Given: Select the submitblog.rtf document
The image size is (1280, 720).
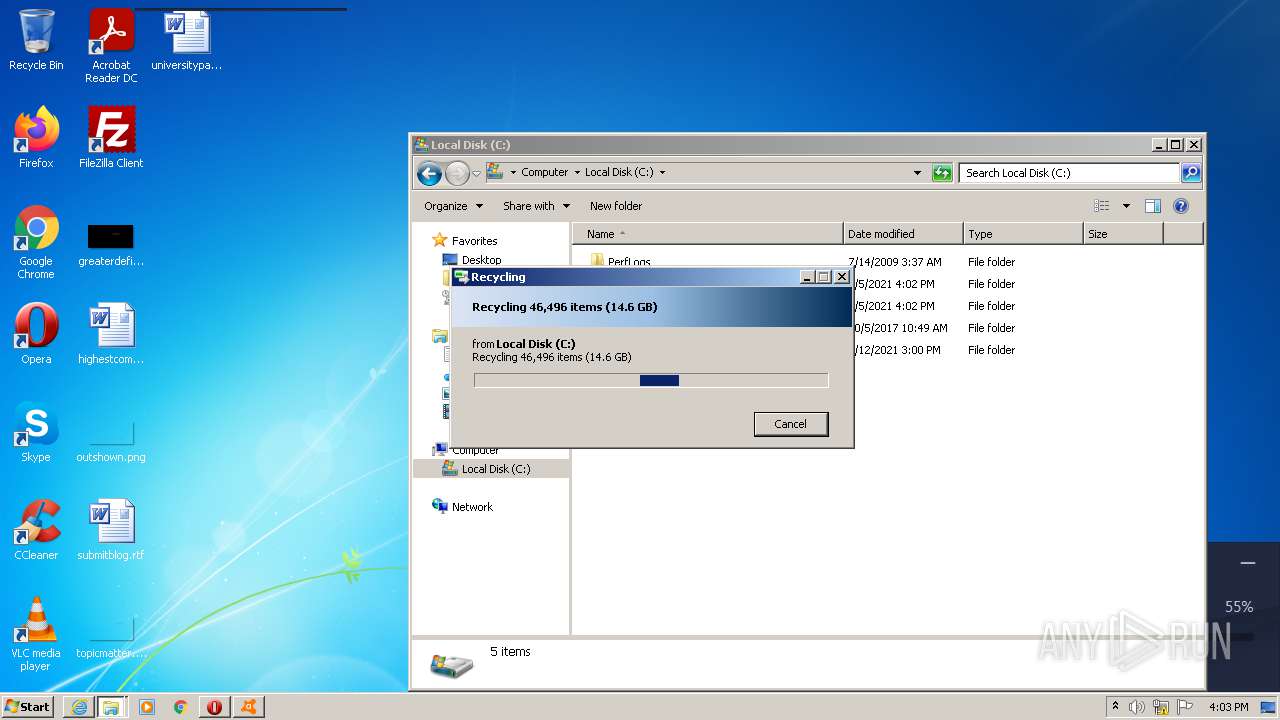Looking at the screenshot, I should click(111, 530).
